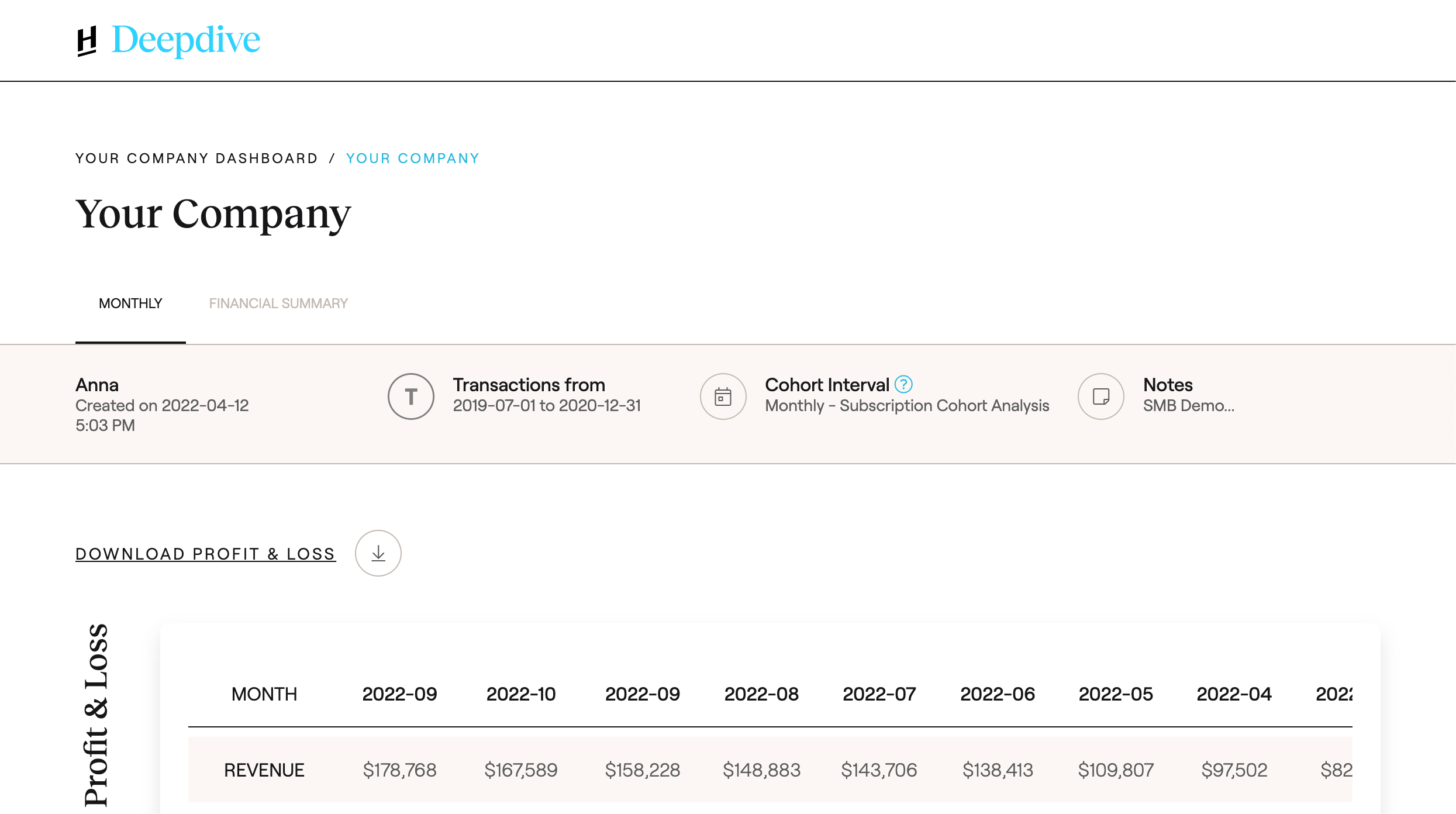Image resolution: width=1456 pixels, height=814 pixels.
Task: Click the Monthly - Subscription Cohort Analysis text
Action: tap(907, 405)
